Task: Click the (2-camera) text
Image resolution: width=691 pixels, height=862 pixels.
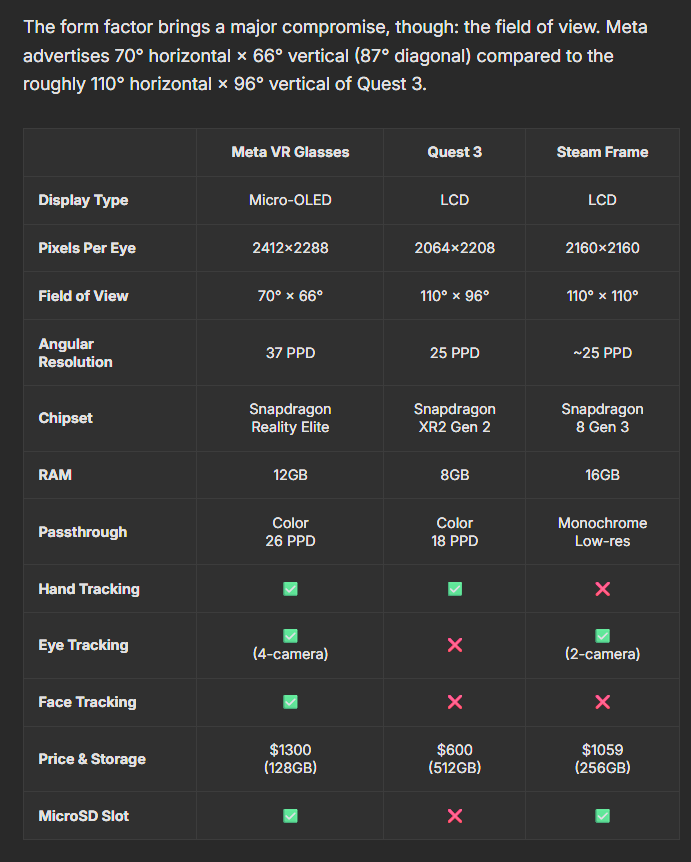Action: (602, 654)
